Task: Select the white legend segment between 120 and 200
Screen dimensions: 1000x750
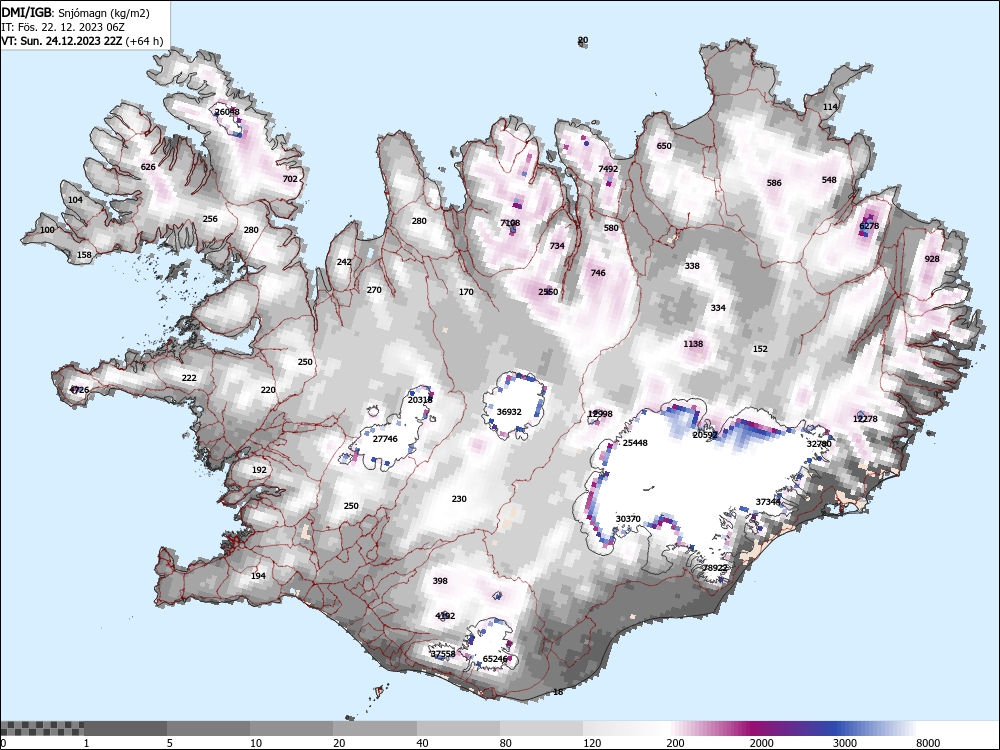Action: [625, 728]
